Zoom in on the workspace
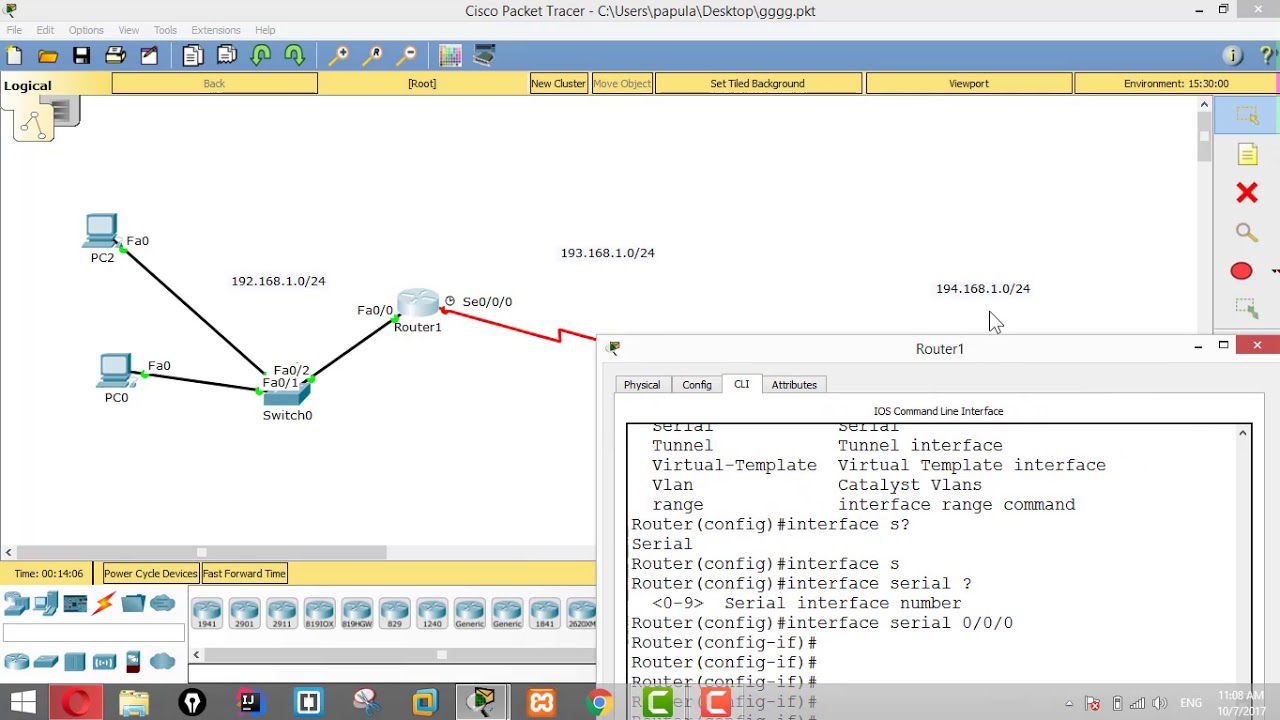The height and width of the screenshot is (720, 1280). (340, 56)
